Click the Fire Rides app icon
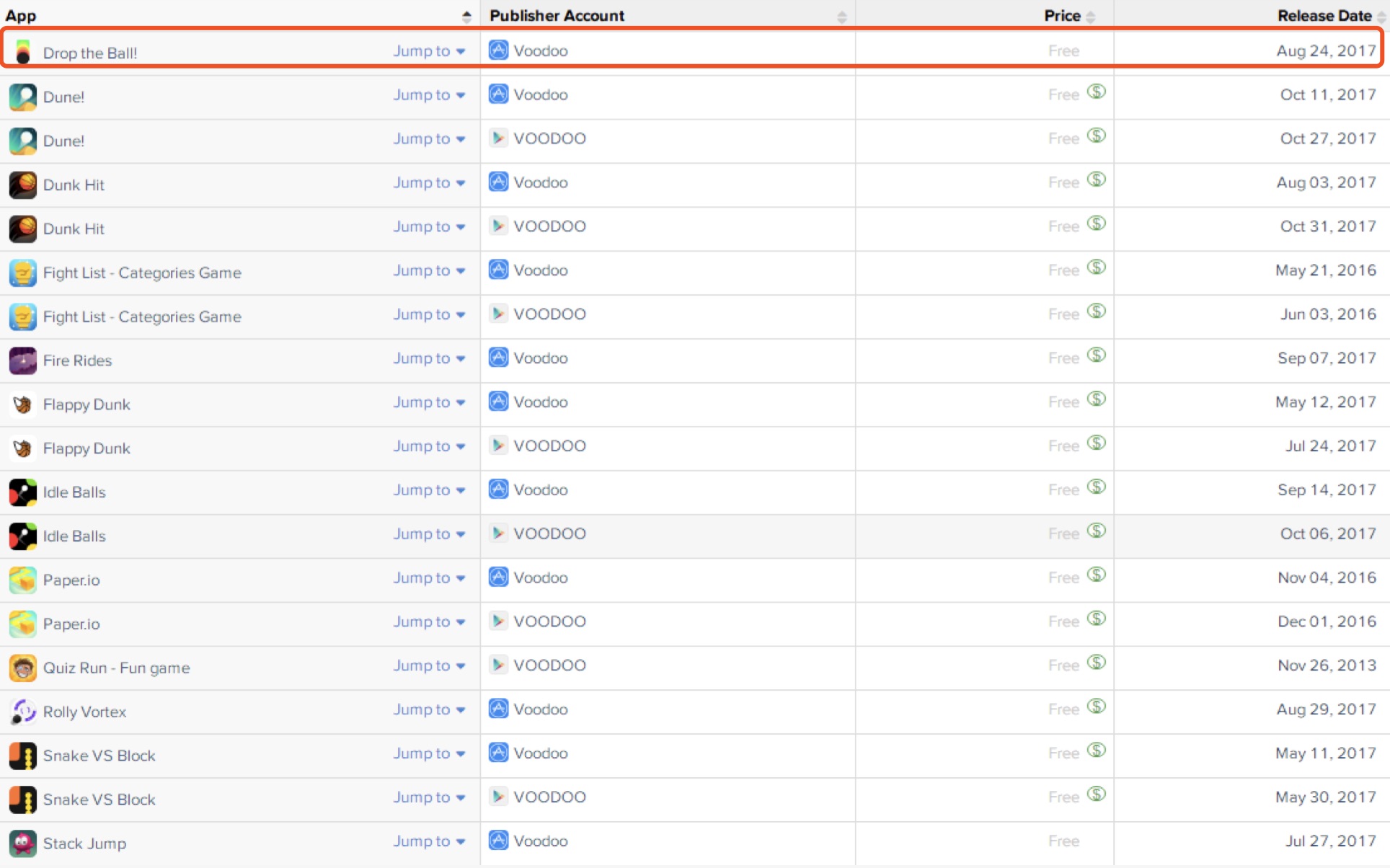 point(23,360)
